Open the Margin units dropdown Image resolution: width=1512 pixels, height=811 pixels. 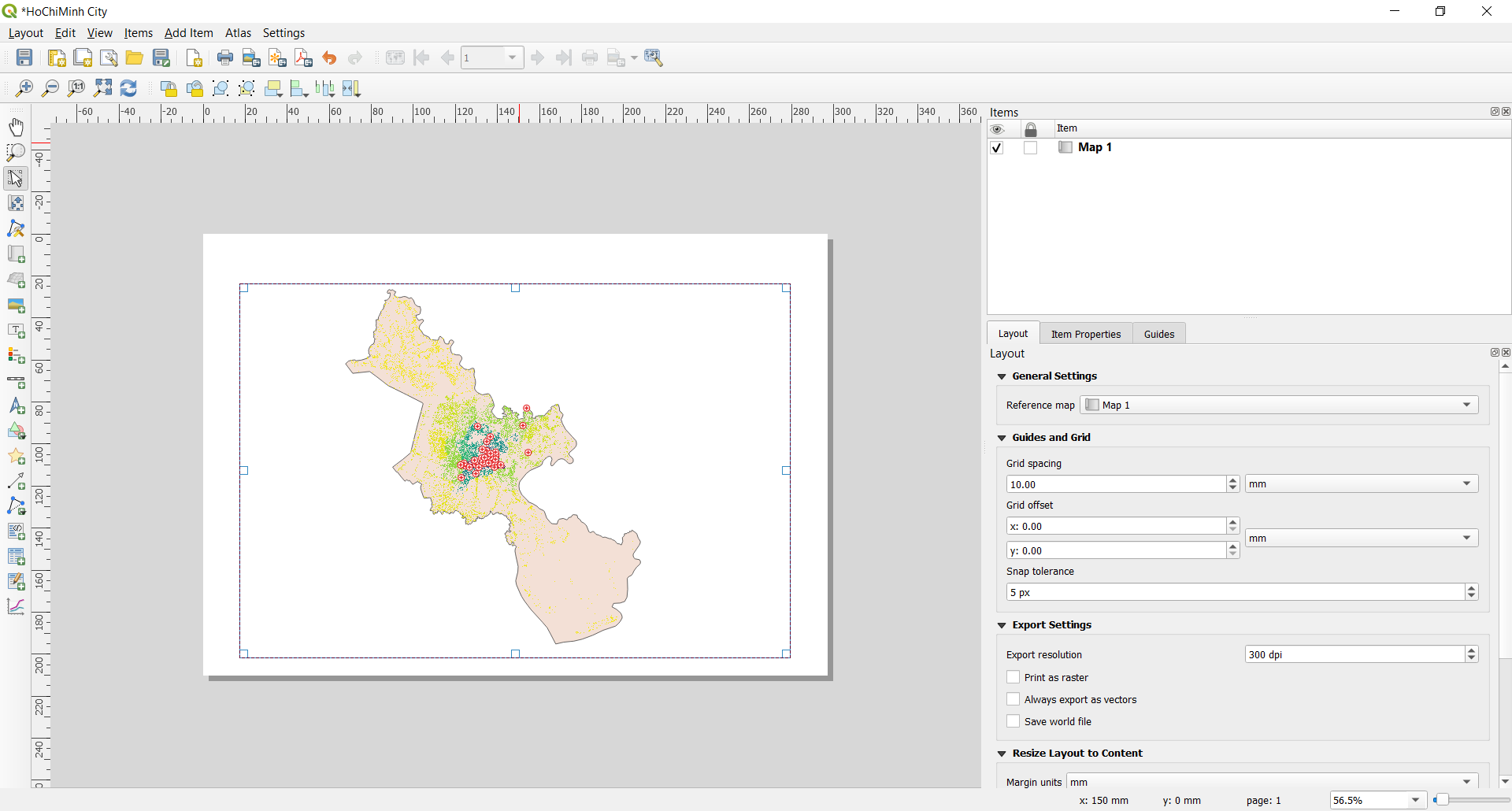1273,782
